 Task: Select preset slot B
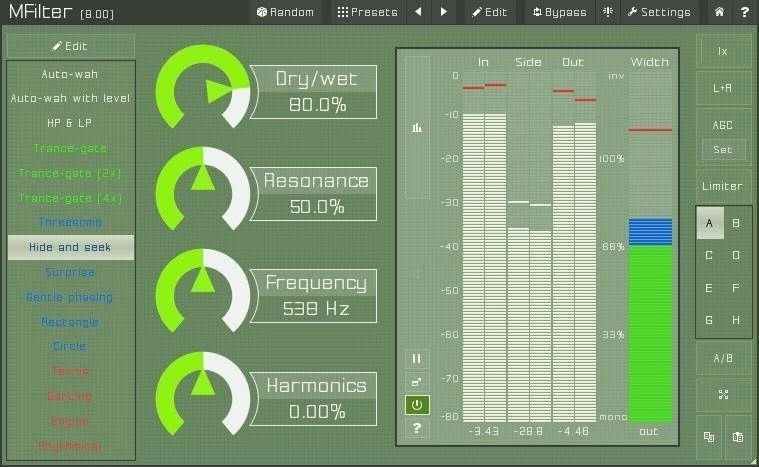tap(736, 224)
